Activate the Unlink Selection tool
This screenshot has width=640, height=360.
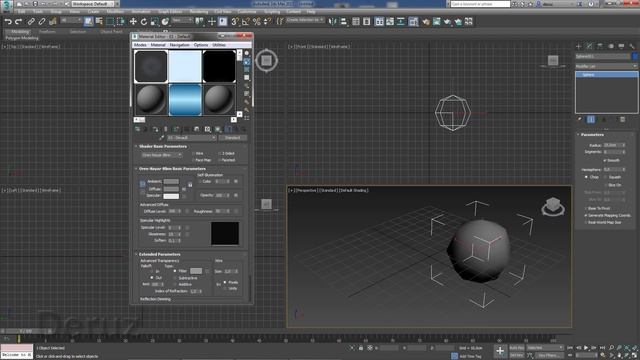tap(42, 22)
